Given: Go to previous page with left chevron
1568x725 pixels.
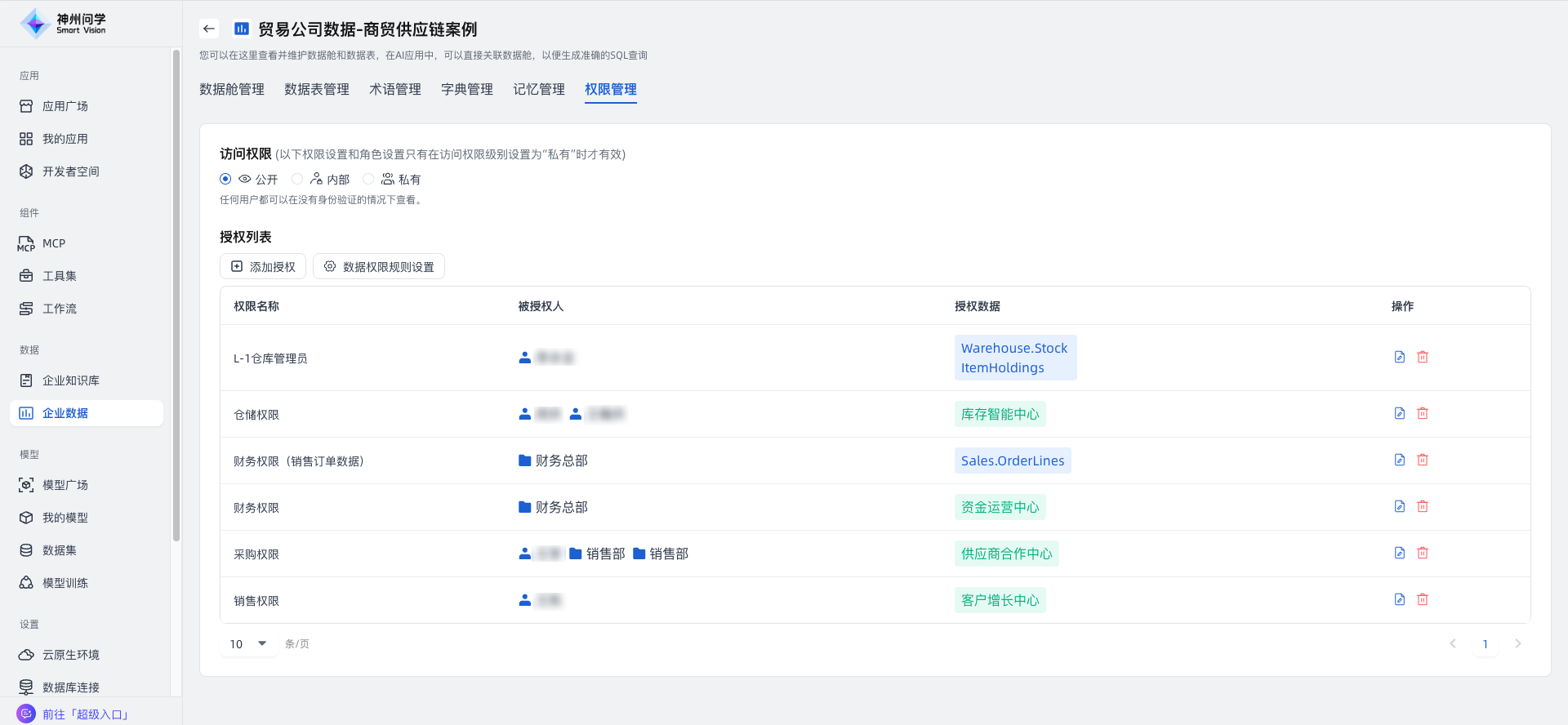Looking at the screenshot, I should pyautogui.click(x=1453, y=643).
